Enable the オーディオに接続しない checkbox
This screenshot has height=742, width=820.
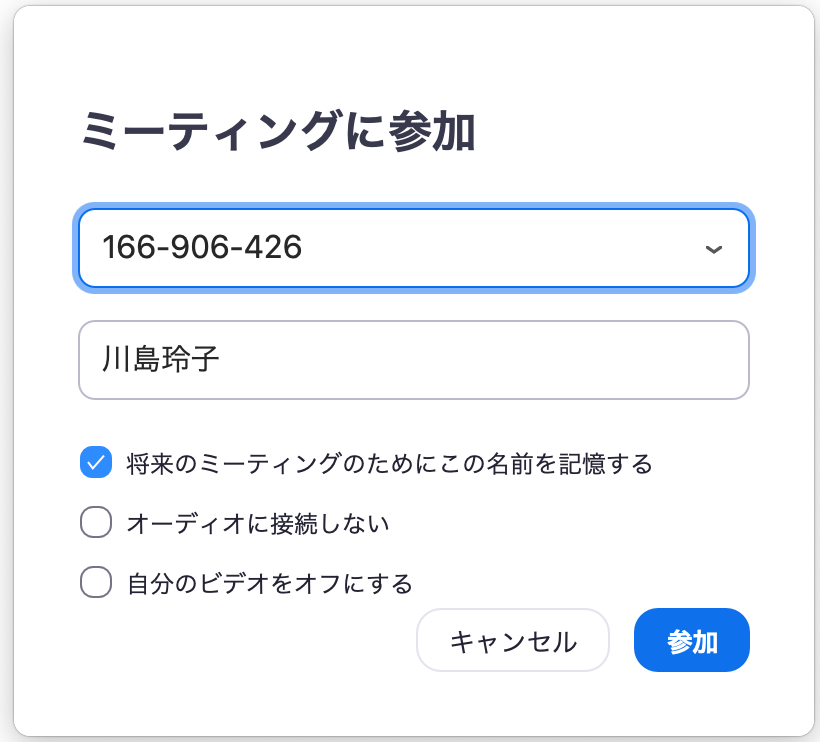coord(95,522)
